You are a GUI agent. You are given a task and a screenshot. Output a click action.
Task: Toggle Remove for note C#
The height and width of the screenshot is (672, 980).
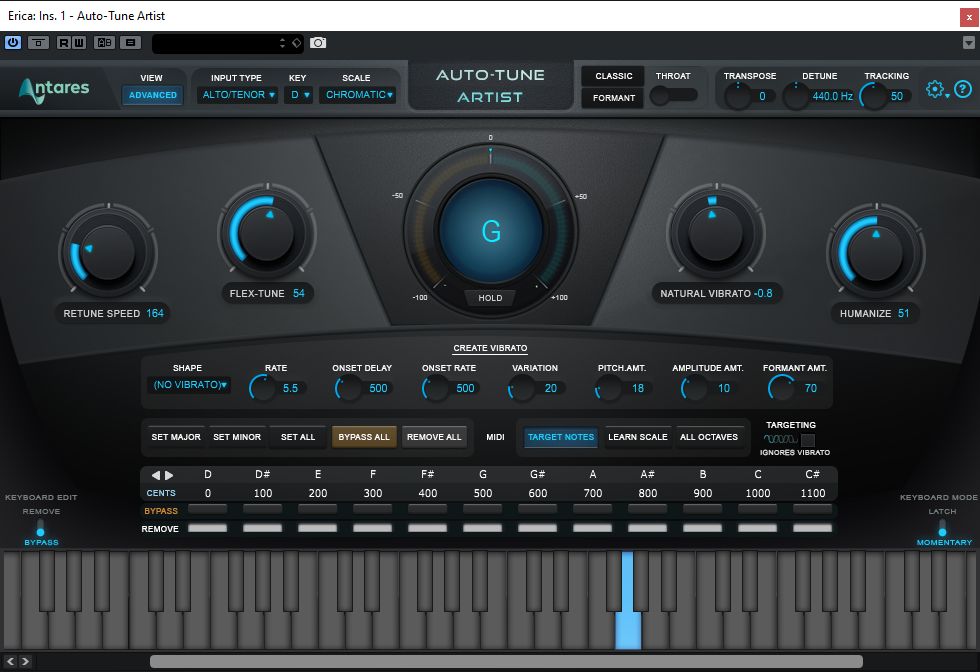812,528
